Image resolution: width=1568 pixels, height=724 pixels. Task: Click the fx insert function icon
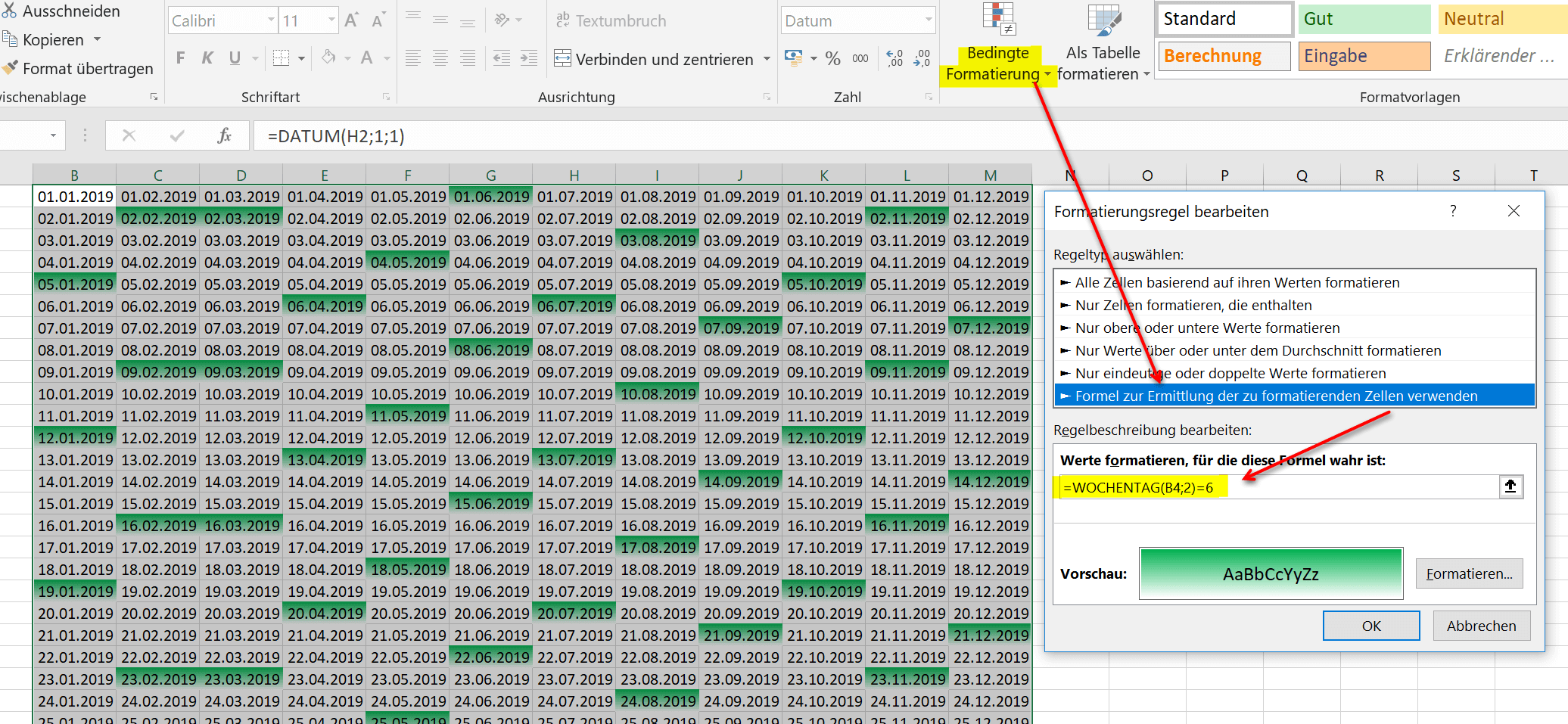pos(224,135)
